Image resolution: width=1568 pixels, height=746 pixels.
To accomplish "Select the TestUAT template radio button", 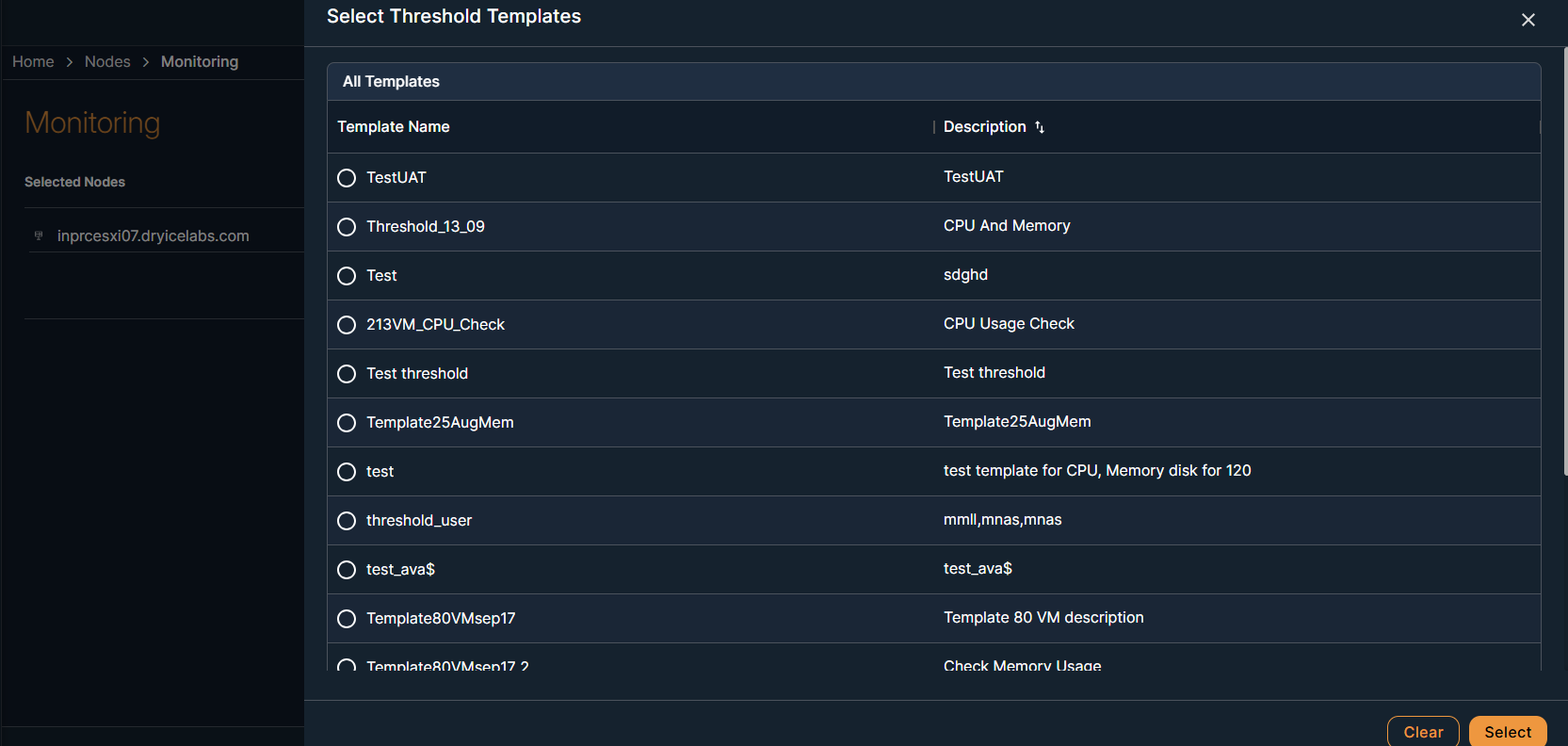I will click(347, 178).
